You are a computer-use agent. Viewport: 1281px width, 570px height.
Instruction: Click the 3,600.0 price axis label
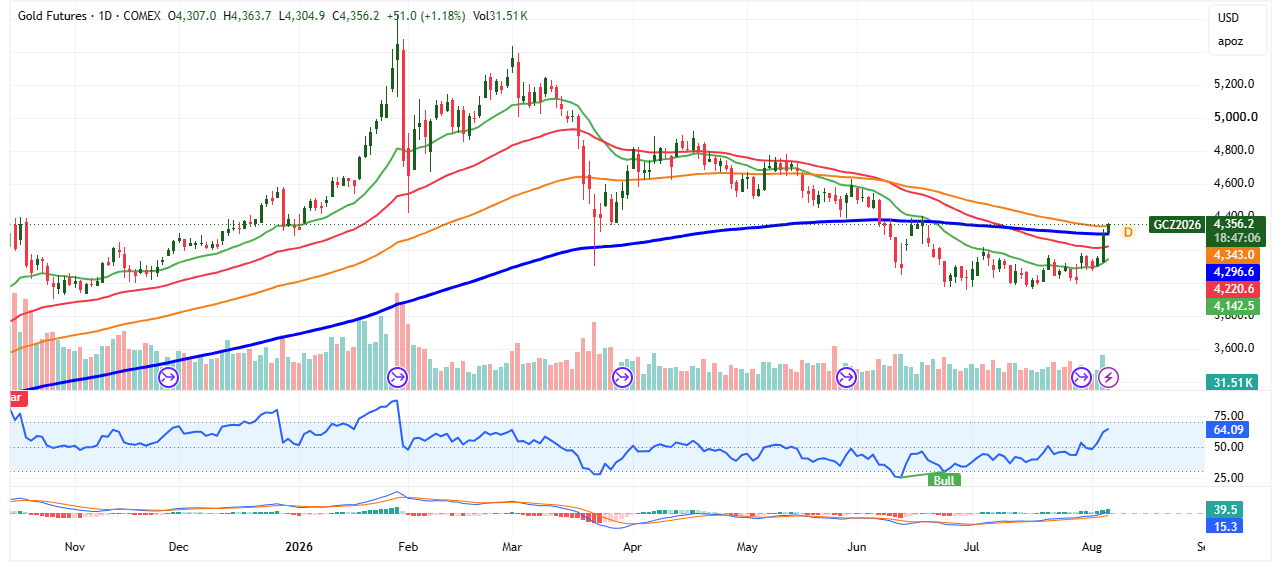tap(1236, 348)
